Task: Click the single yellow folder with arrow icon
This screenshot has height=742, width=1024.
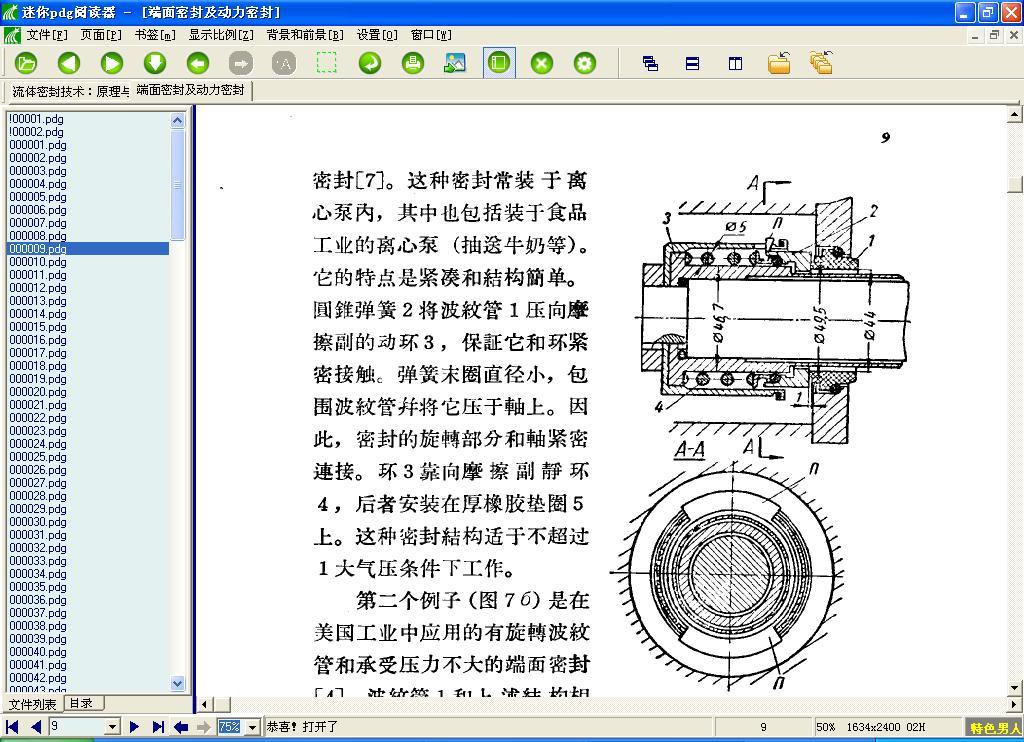Action: pyautogui.click(x=778, y=63)
